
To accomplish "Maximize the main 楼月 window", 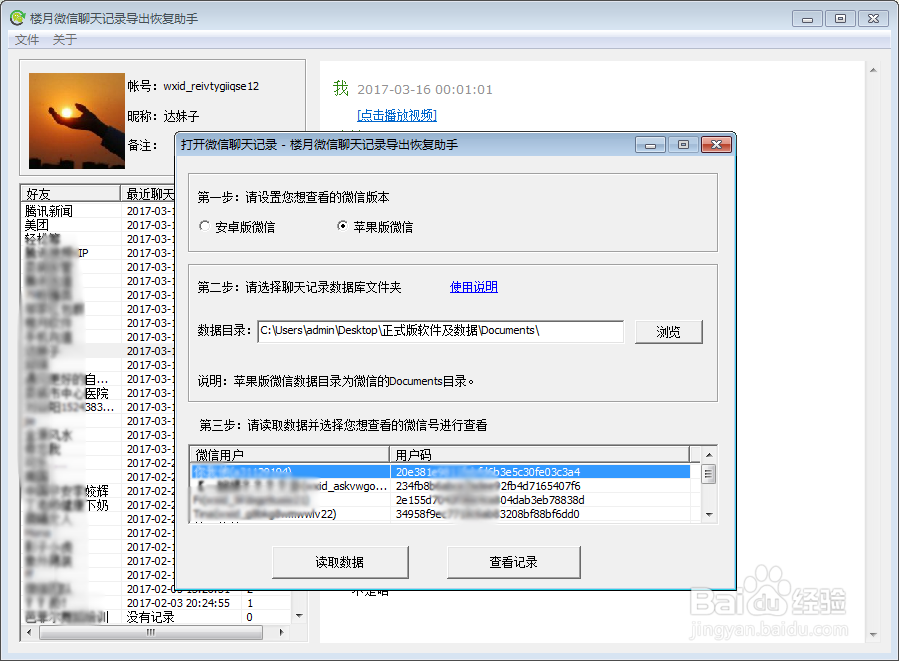I will [840, 18].
